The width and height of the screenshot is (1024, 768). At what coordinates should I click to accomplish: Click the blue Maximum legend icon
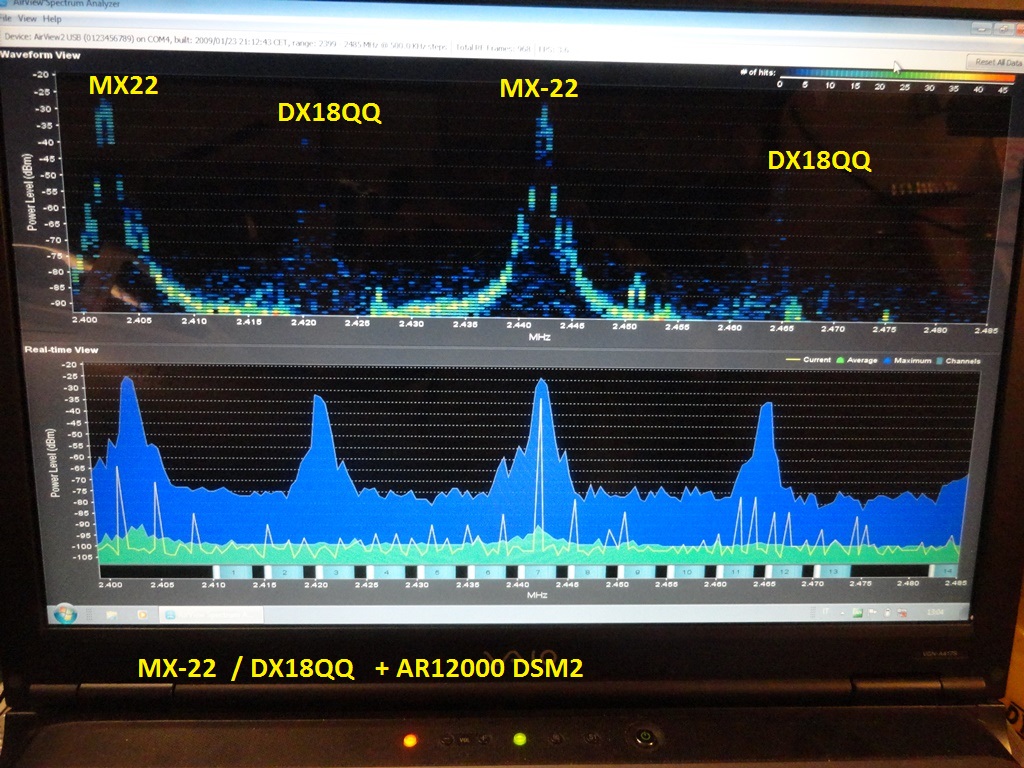pos(887,360)
